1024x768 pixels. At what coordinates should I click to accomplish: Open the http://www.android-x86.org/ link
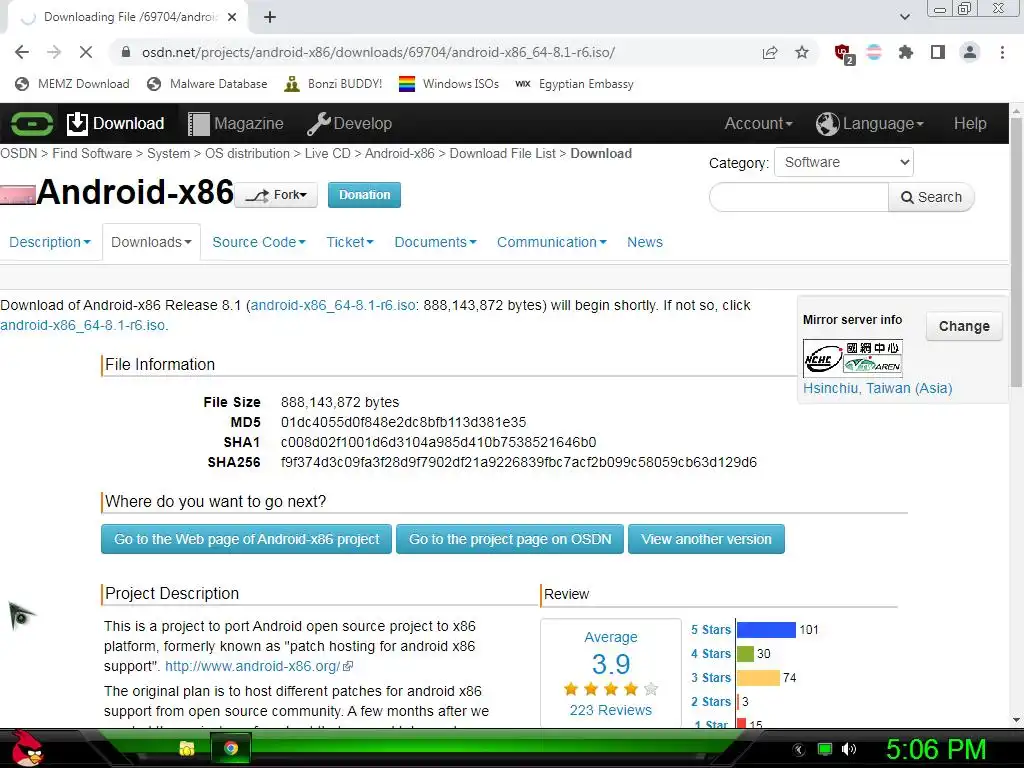pos(259,666)
